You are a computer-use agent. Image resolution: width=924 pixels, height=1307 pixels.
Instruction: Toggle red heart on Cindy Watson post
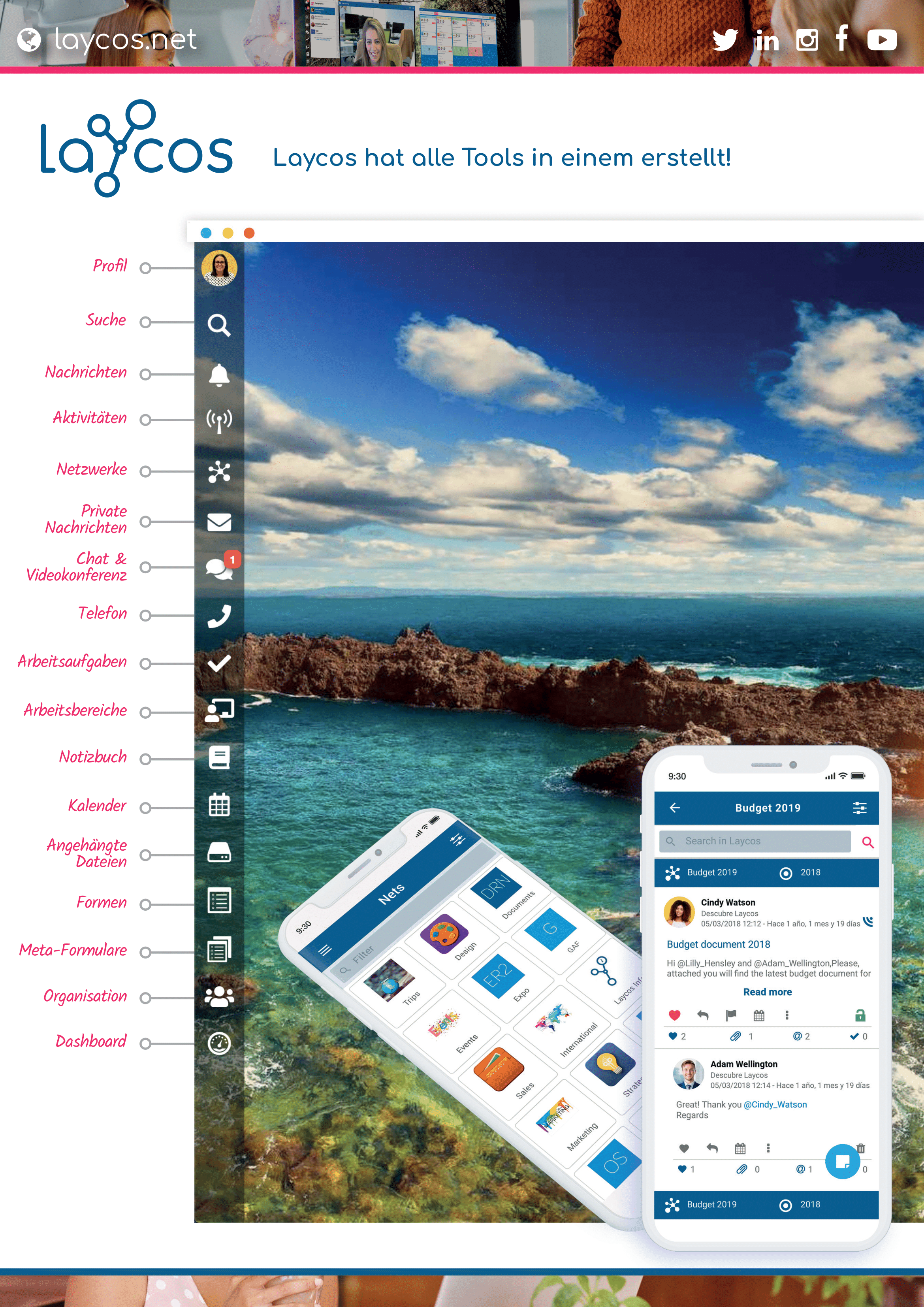[x=675, y=1015]
